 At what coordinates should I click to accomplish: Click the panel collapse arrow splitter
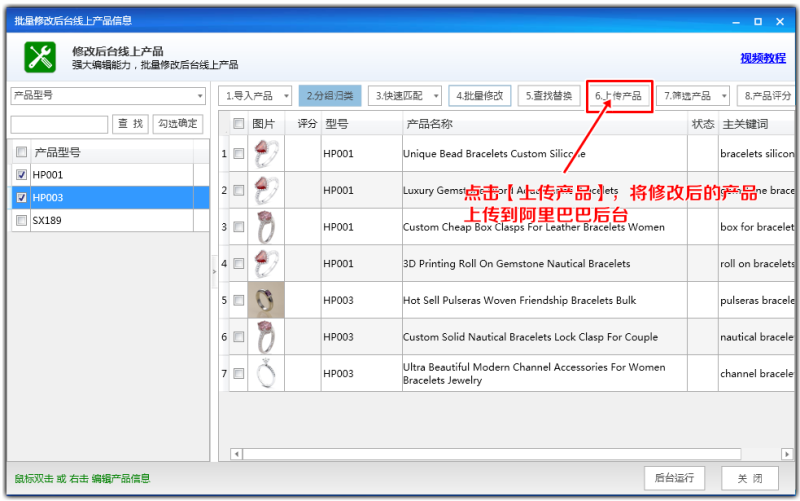tap(214, 272)
